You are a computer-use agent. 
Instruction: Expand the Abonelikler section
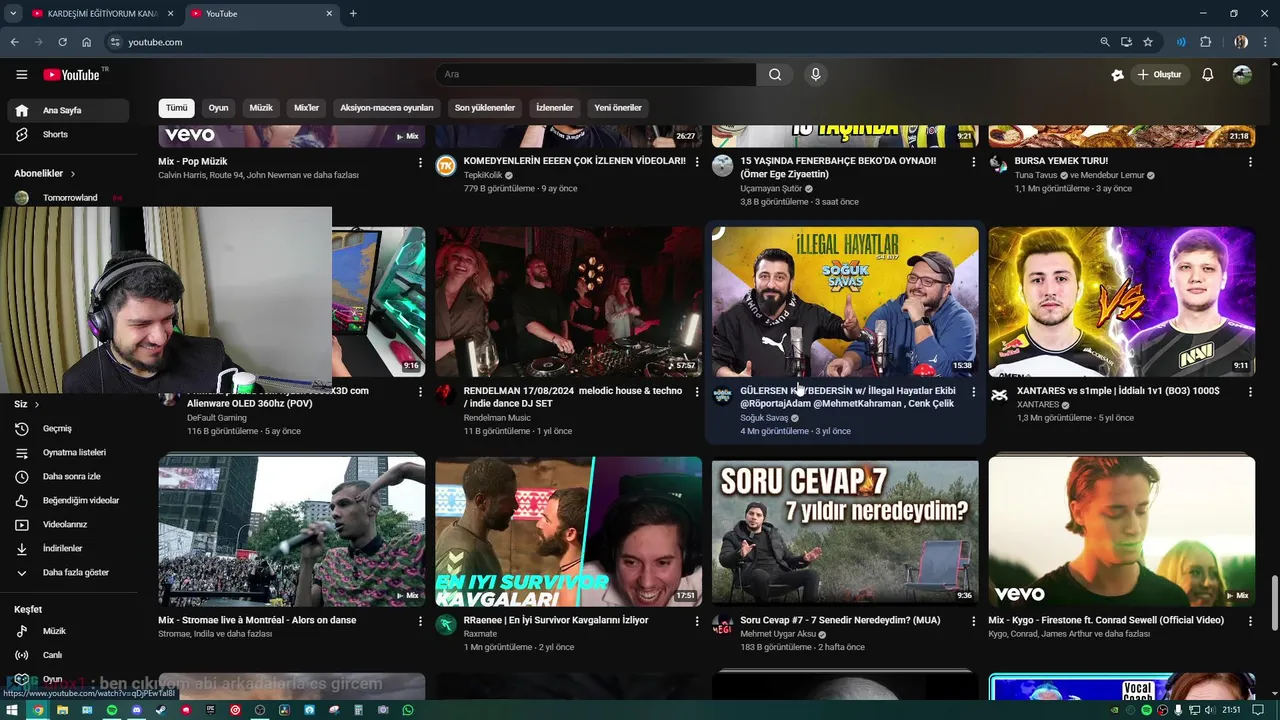pyautogui.click(x=45, y=173)
